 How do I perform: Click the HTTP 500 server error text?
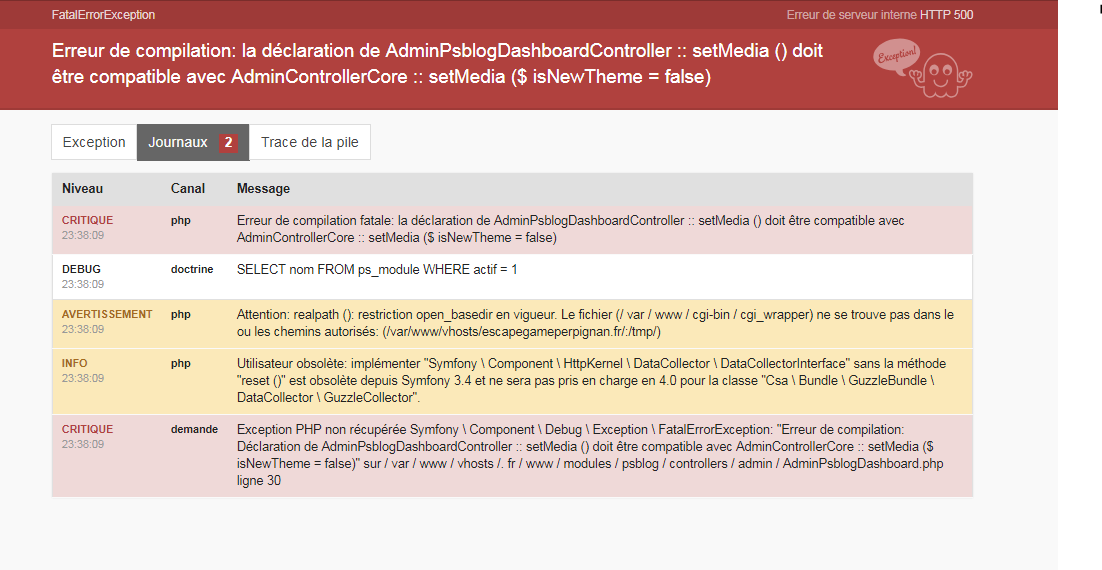coord(880,15)
